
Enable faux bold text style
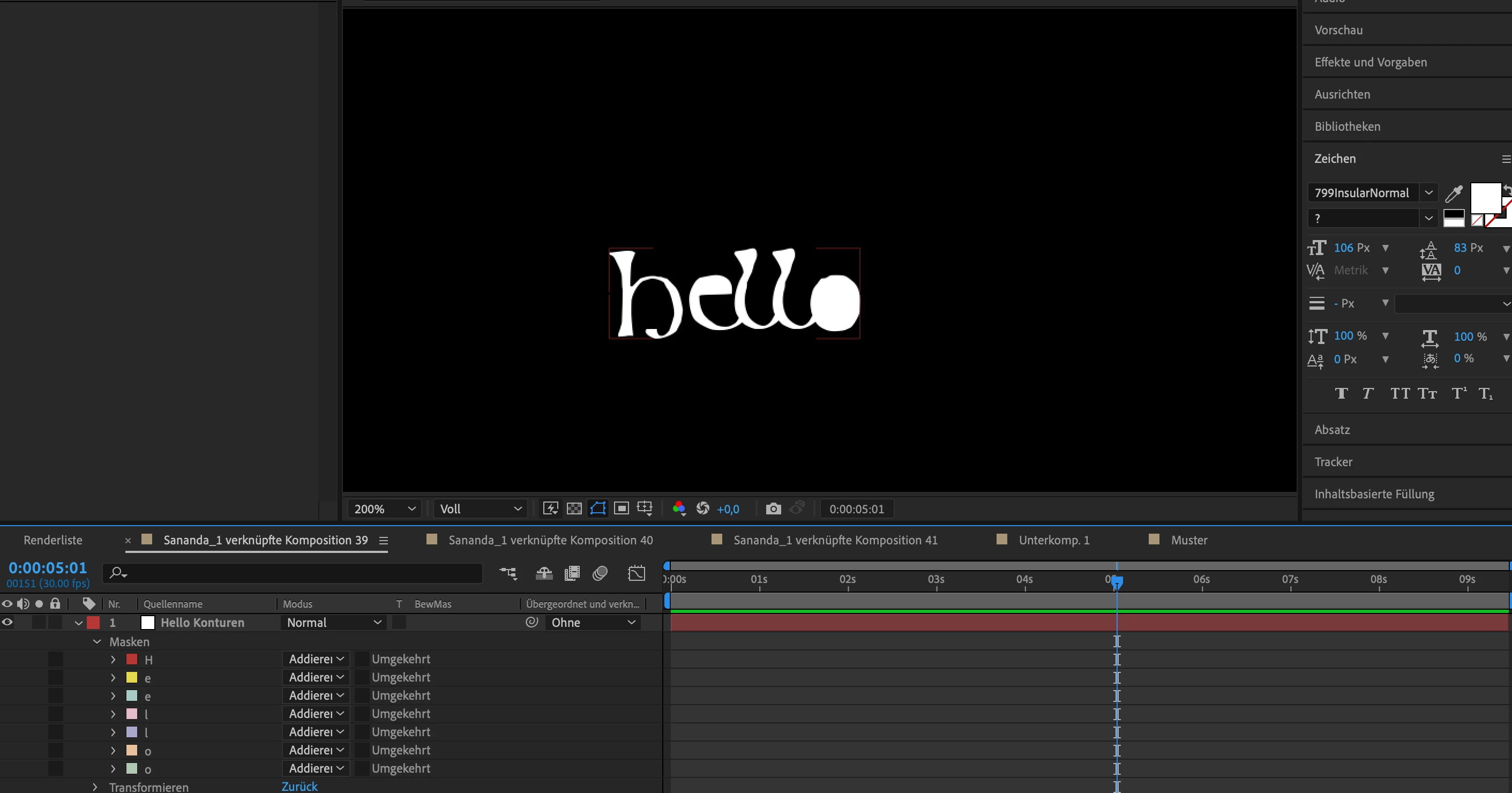1341,393
